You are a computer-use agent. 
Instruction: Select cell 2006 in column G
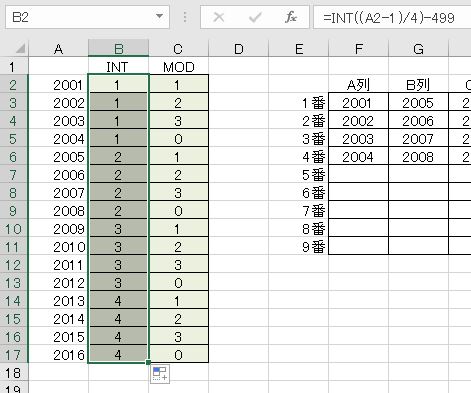pyautogui.click(x=419, y=121)
